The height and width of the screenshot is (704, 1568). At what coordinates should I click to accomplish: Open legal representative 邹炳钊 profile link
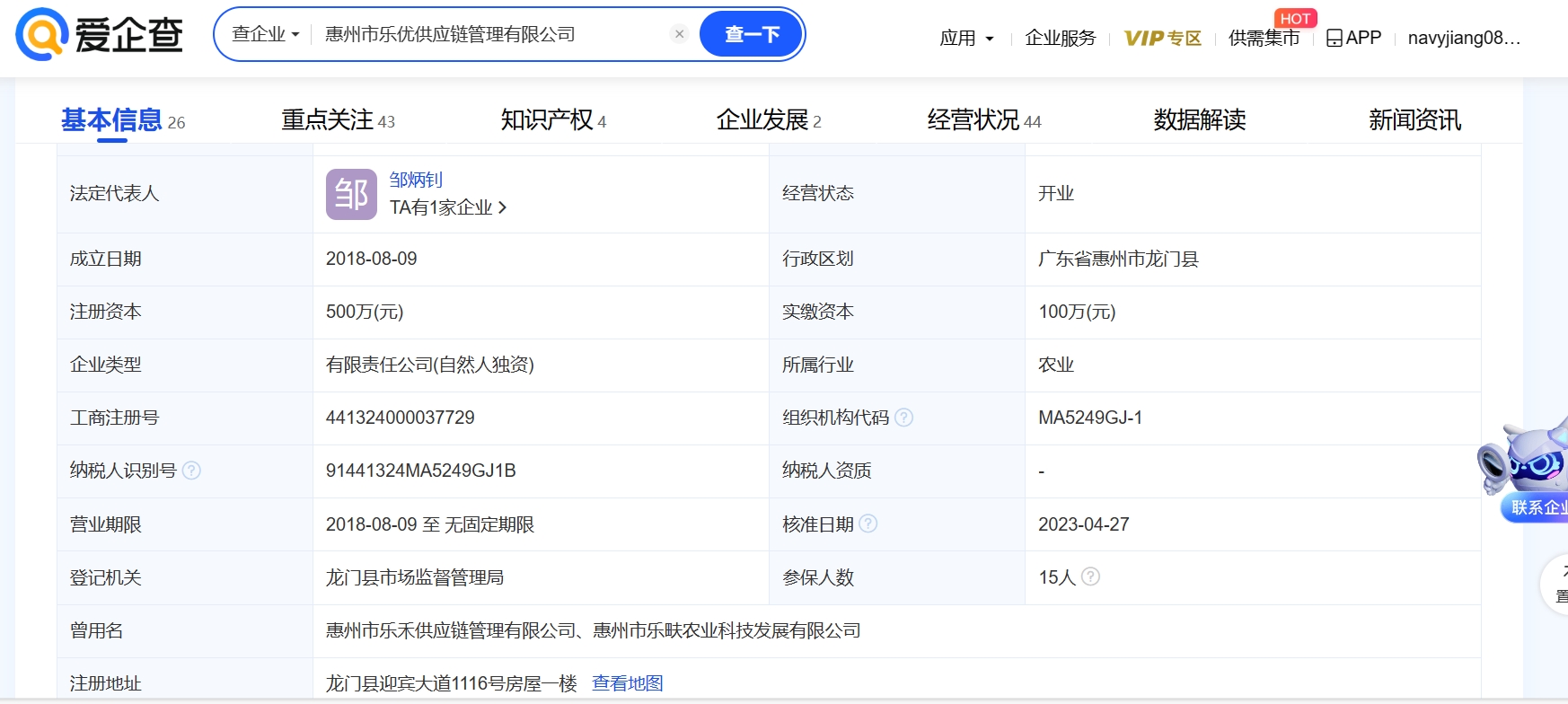coord(416,180)
